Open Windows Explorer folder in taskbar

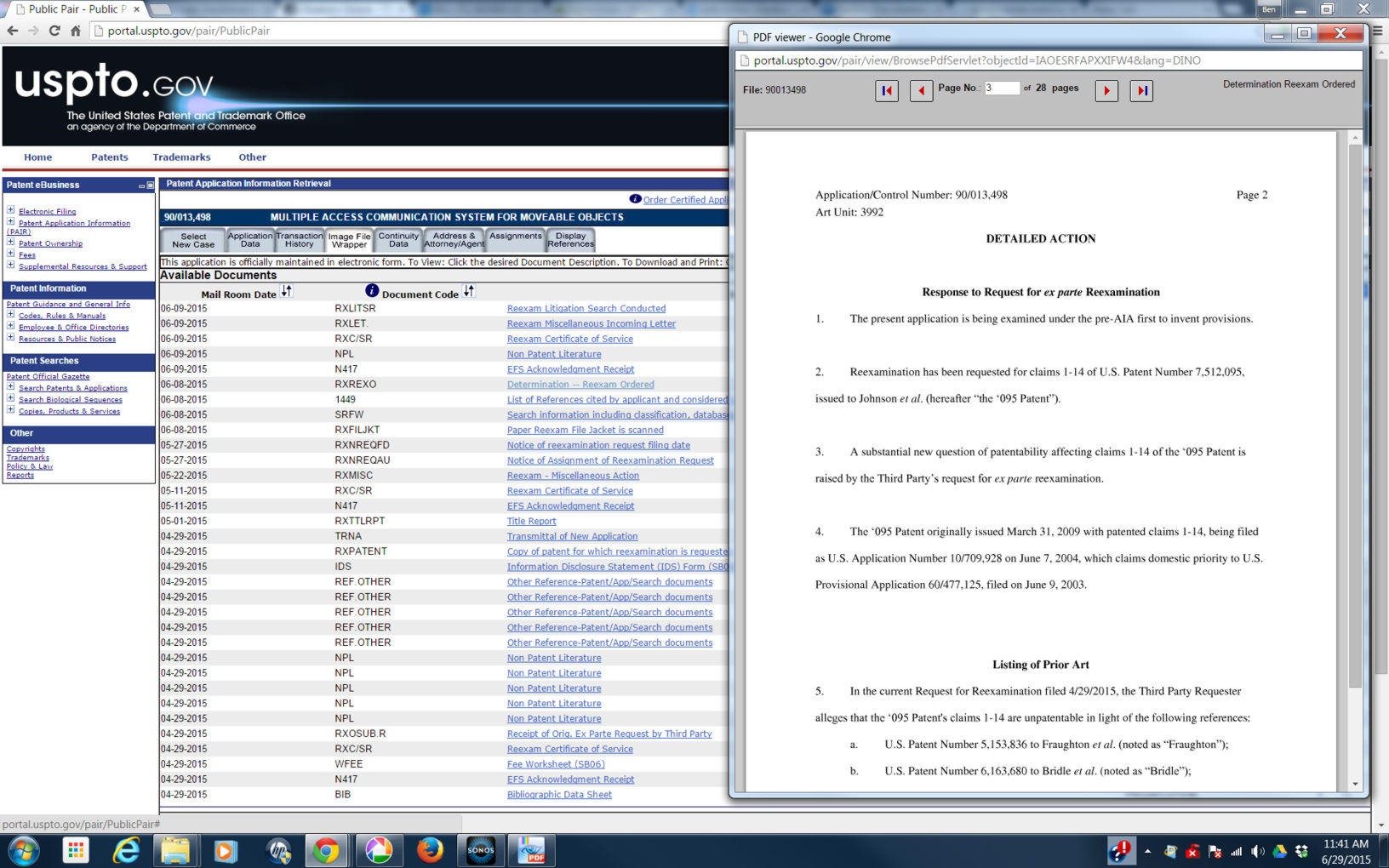coord(175,850)
